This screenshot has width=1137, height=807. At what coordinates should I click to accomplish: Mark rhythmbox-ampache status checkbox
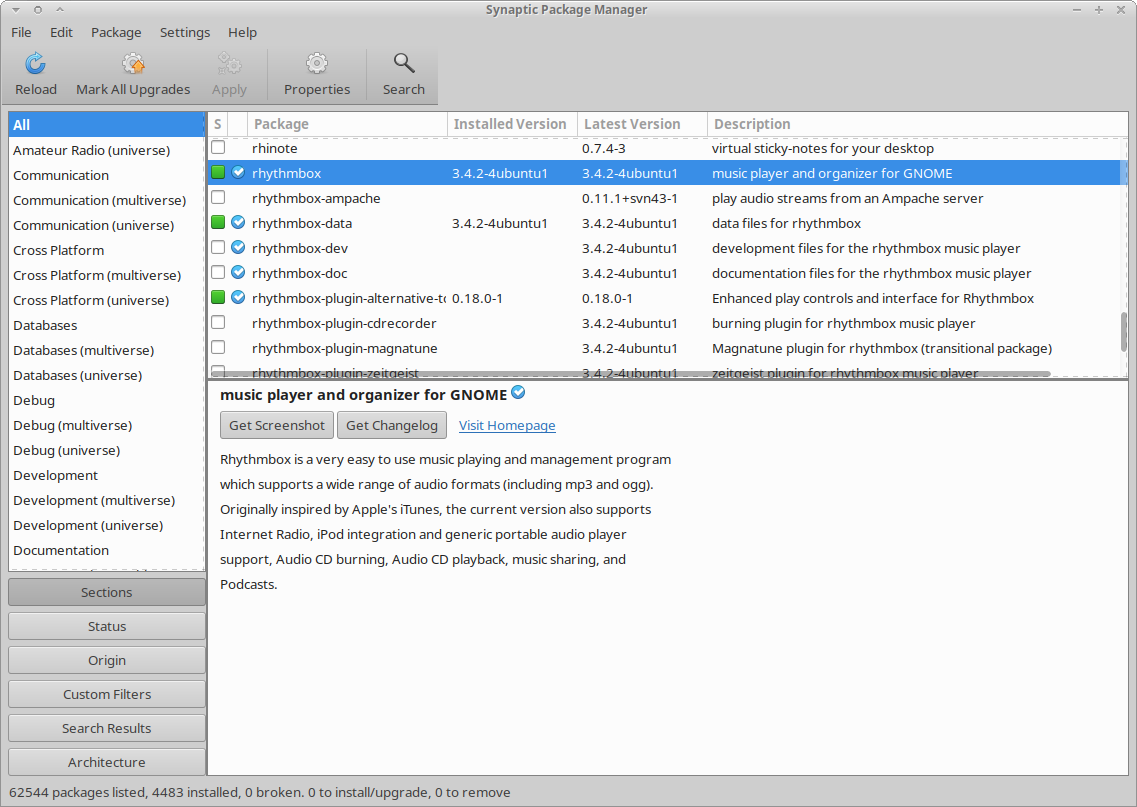pos(218,197)
